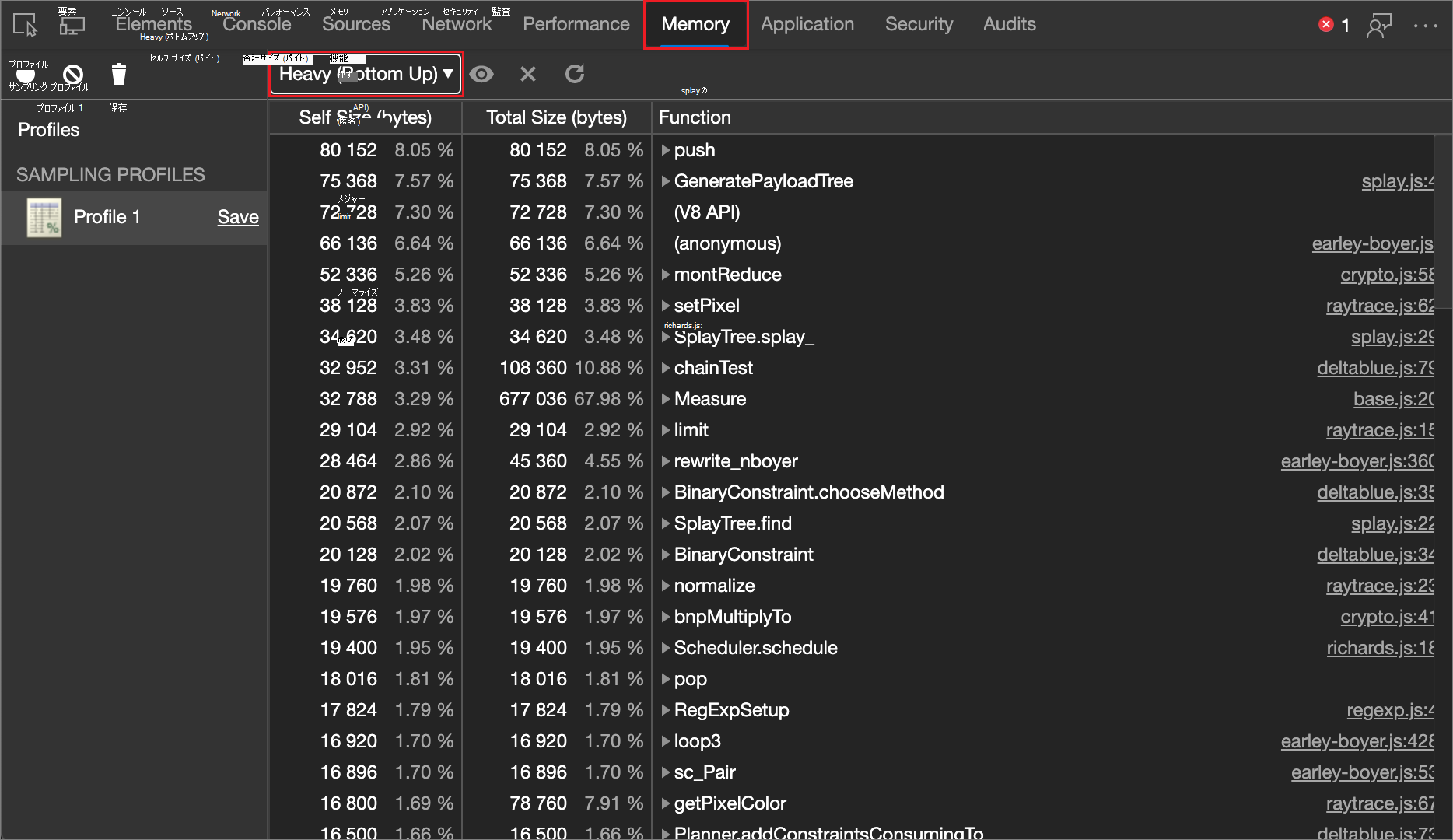The height and width of the screenshot is (840, 1453).
Task: Expand the normalize function row
Action: tap(666, 586)
